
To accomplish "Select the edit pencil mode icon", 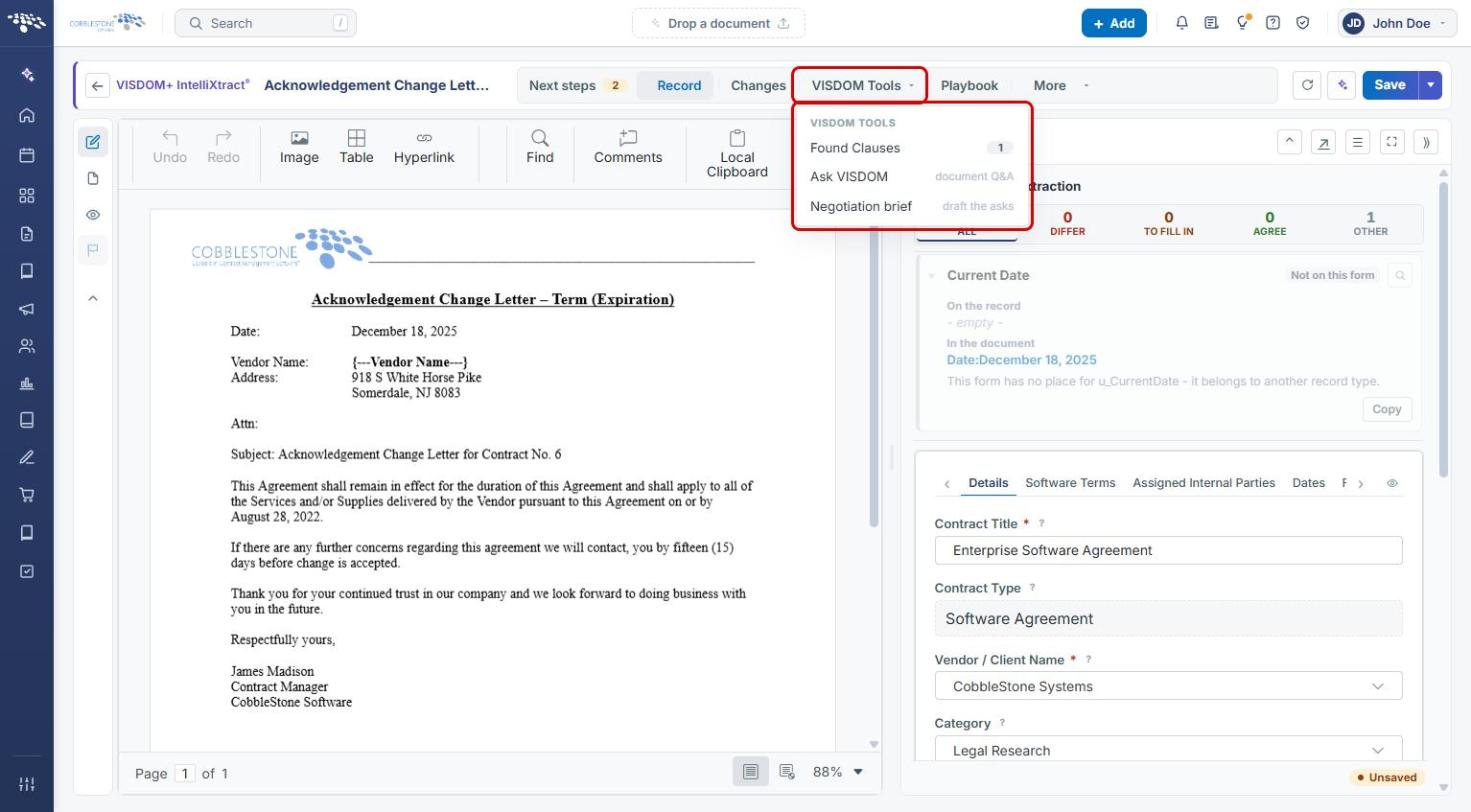I will (93, 142).
